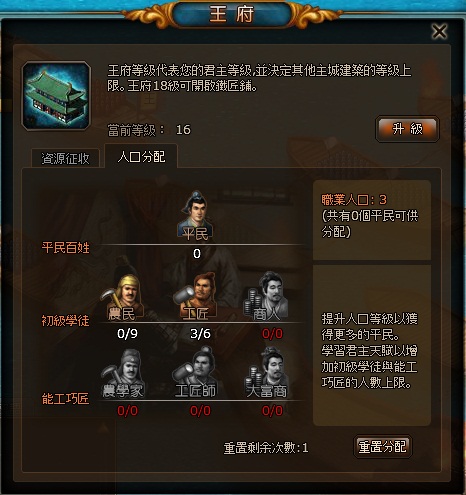The height and width of the screenshot is (495, 466).
Task: Open the 人口分配 tab
Action: point(141,156)
